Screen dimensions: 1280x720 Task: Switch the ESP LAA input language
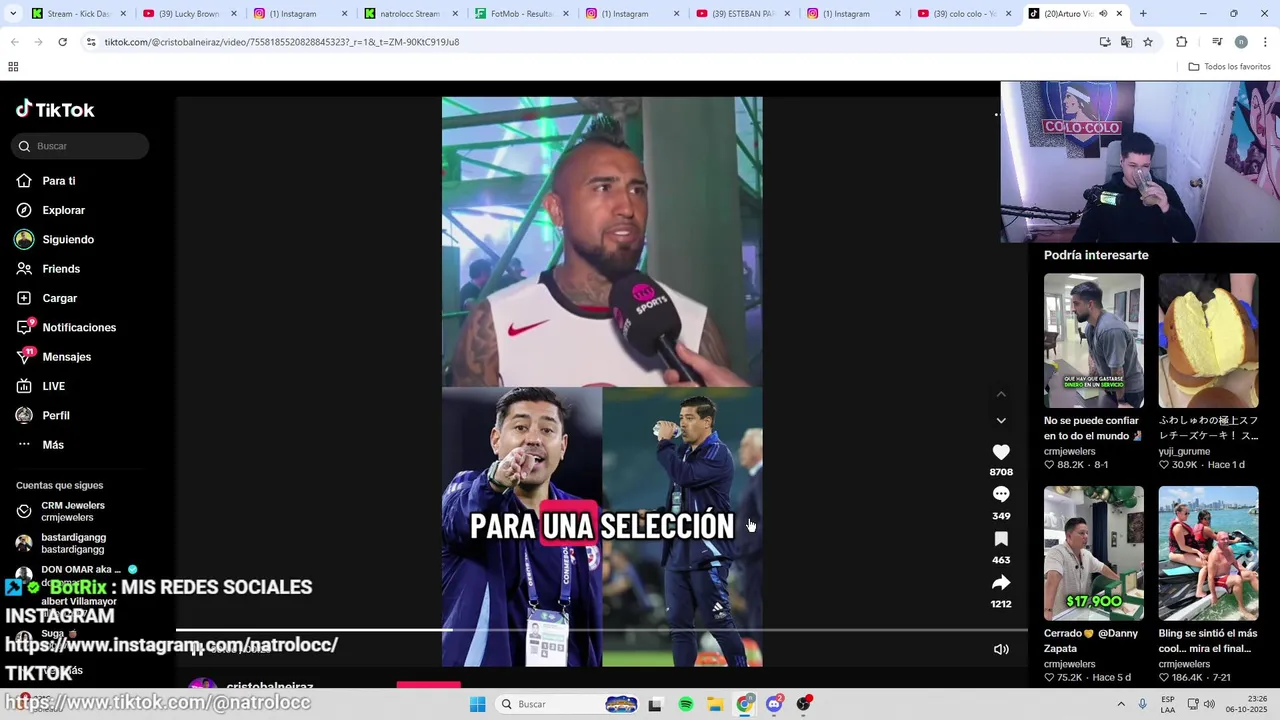coord(1168,704)
